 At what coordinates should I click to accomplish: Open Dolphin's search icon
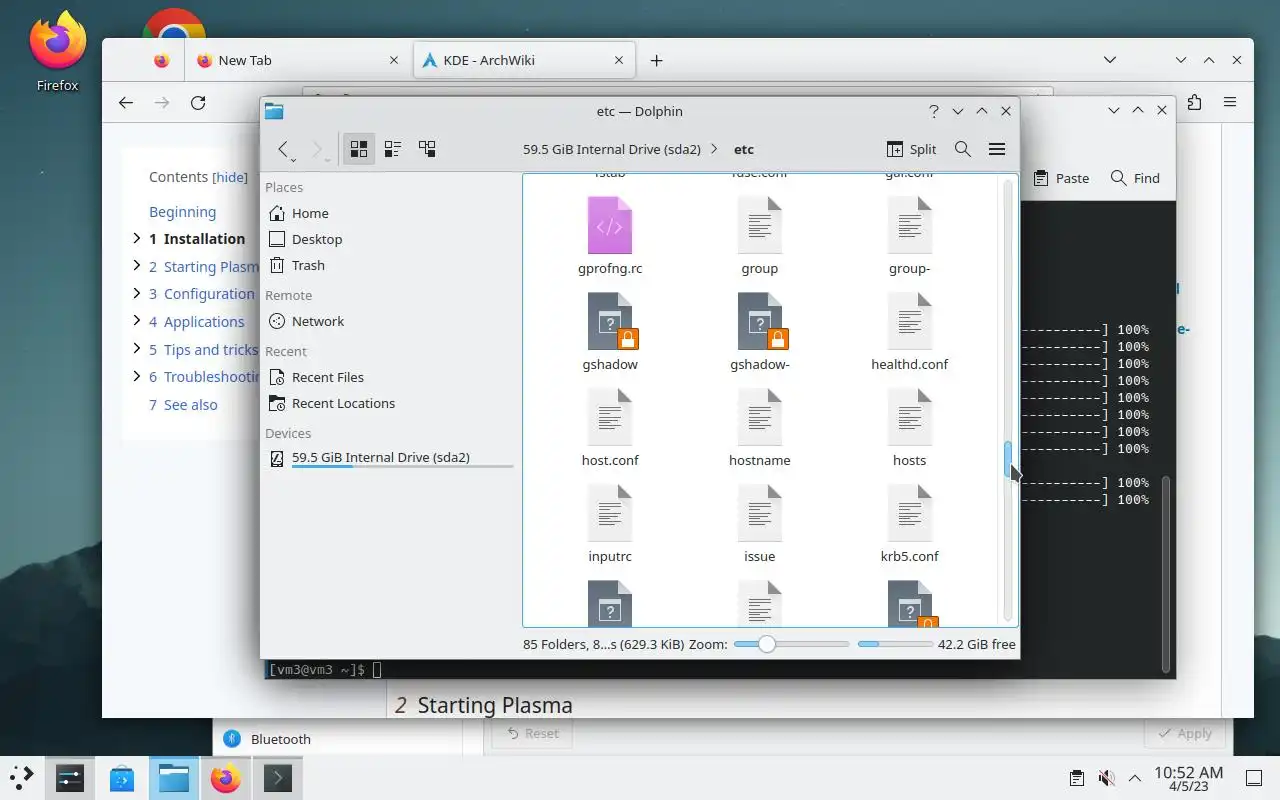[963, 149]
